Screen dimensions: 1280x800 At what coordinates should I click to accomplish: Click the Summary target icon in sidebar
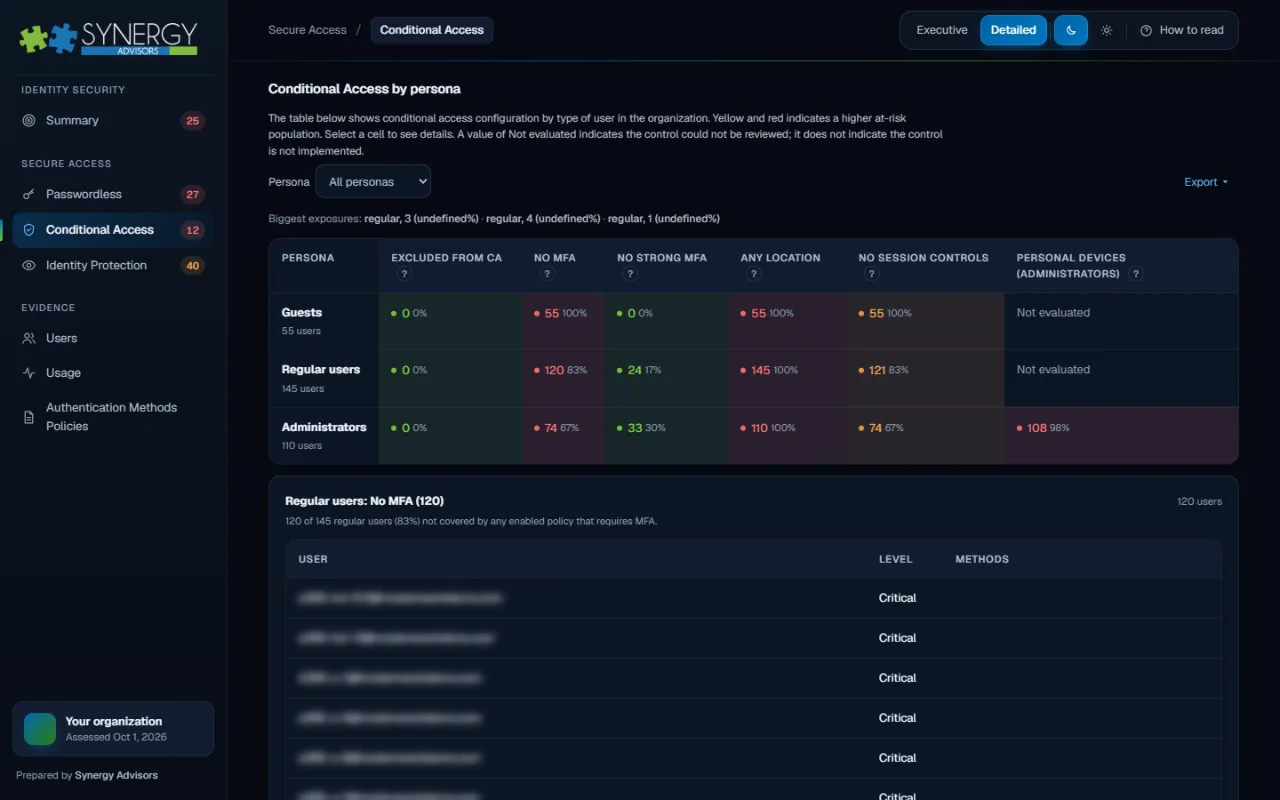point(29,120)
